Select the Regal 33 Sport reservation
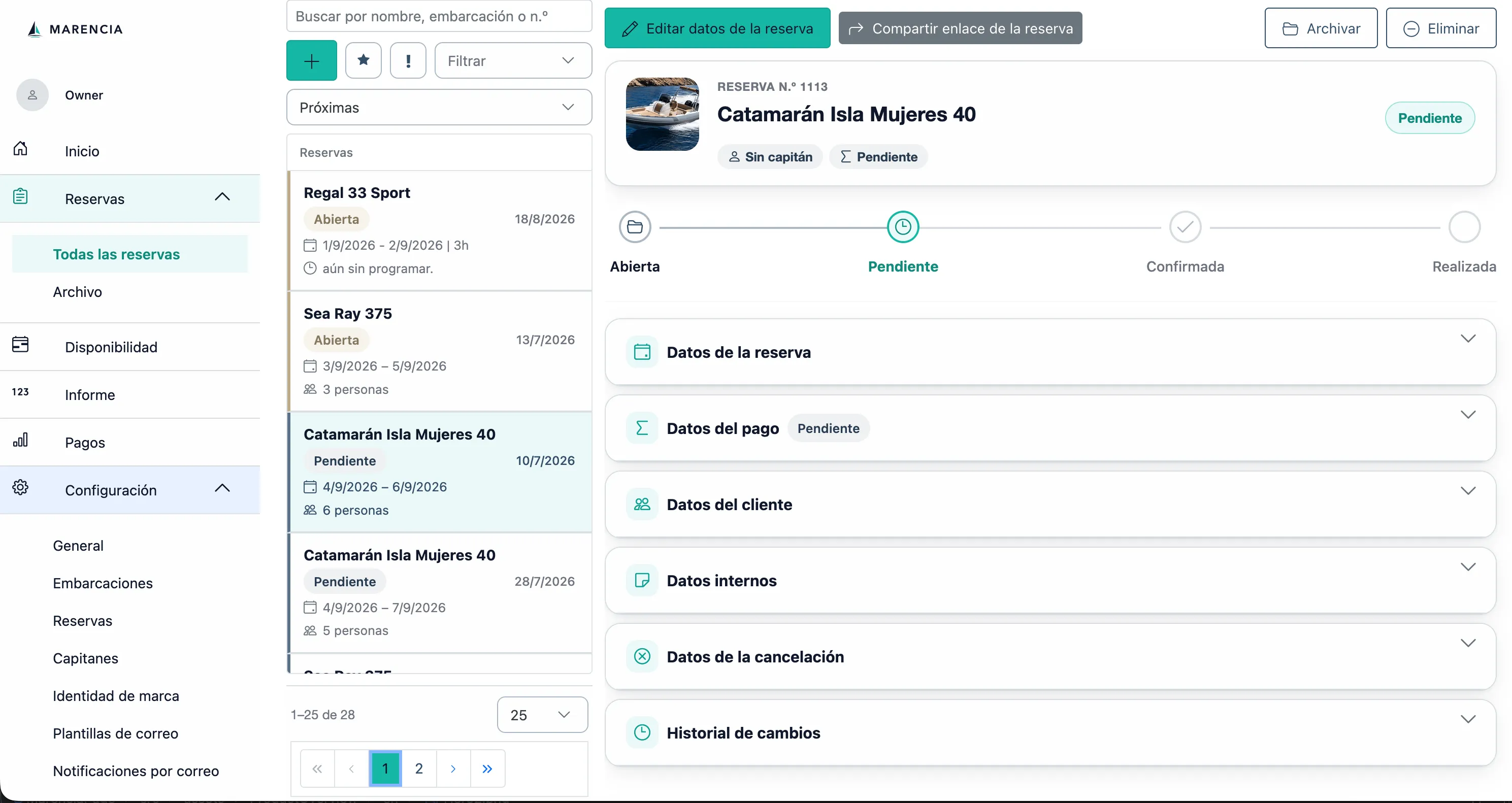Viewport: 1512px width, 803px height. (440, 230)
